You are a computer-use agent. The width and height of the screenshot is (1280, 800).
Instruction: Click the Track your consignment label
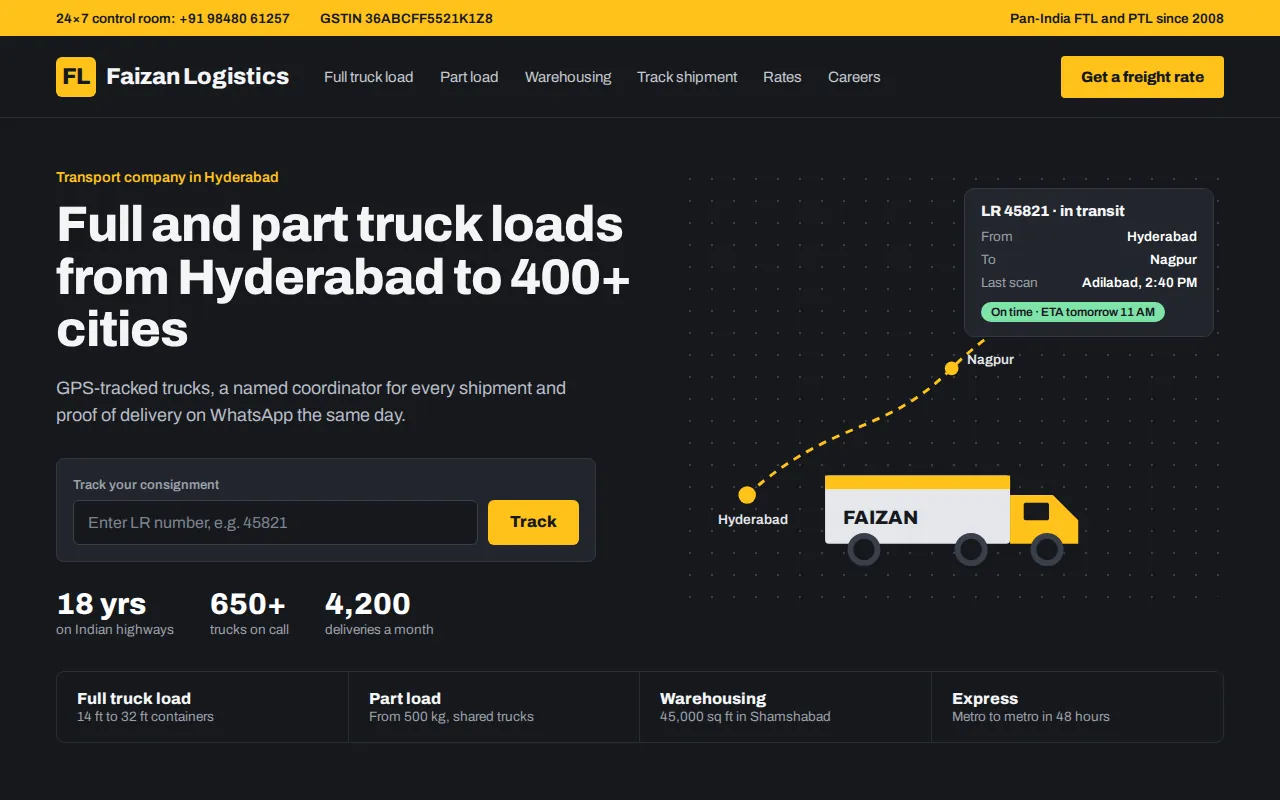click(x=146, y=485)
